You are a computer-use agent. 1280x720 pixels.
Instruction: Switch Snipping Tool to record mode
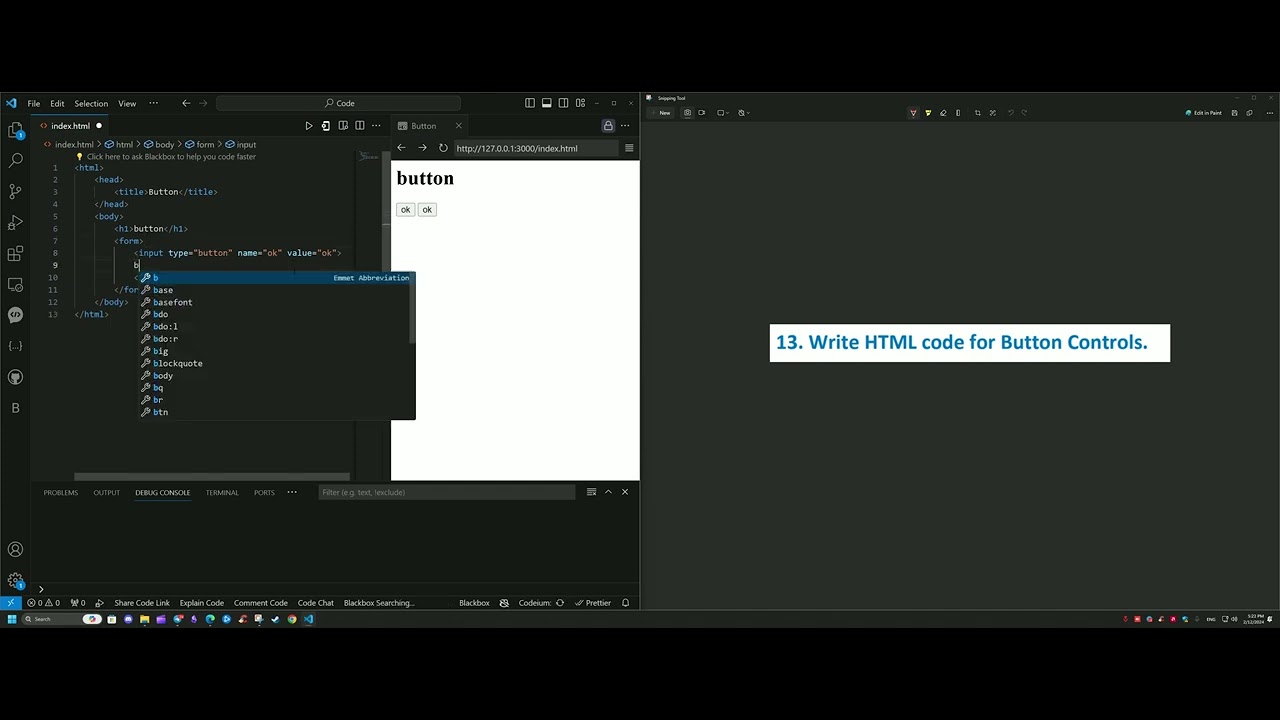pyautogui.click(x=701, y=113)
